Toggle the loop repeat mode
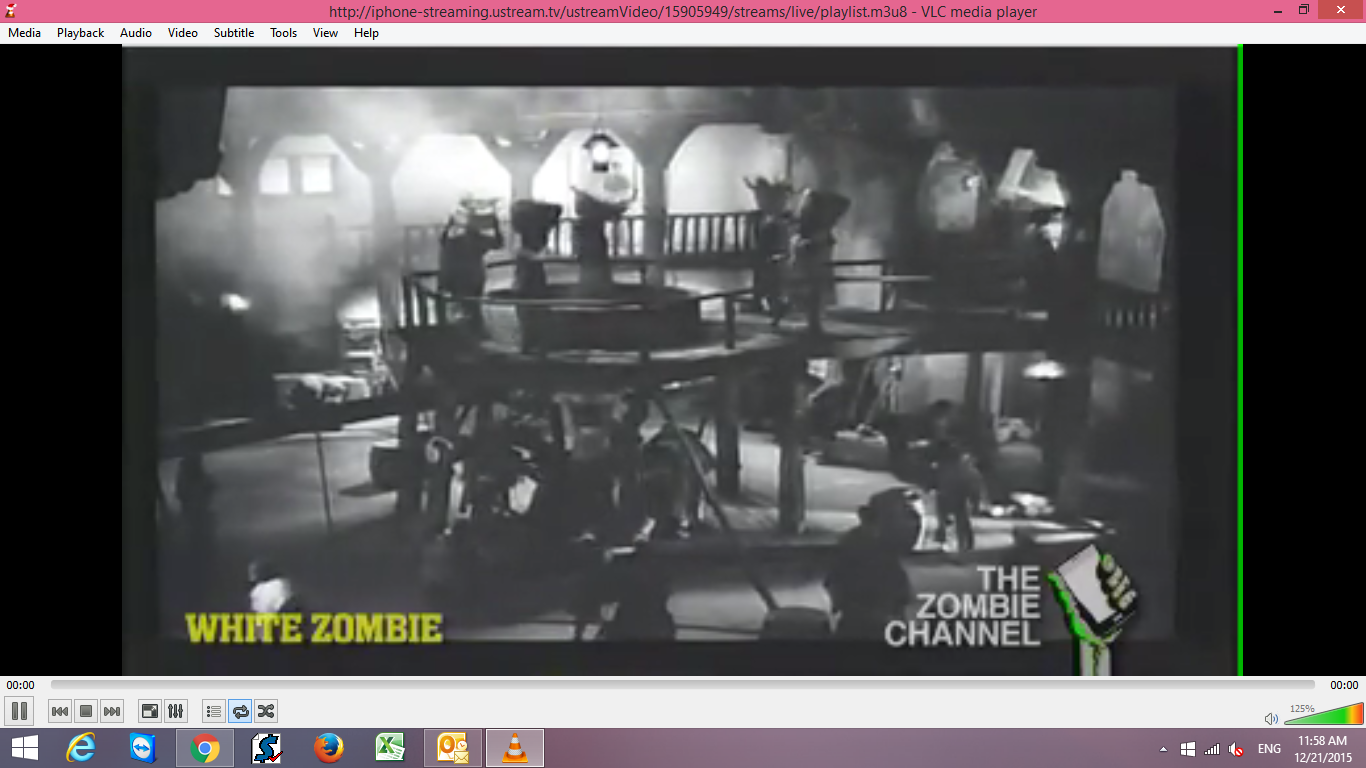This screenshot has height=768, width=1366. (240, 711)
